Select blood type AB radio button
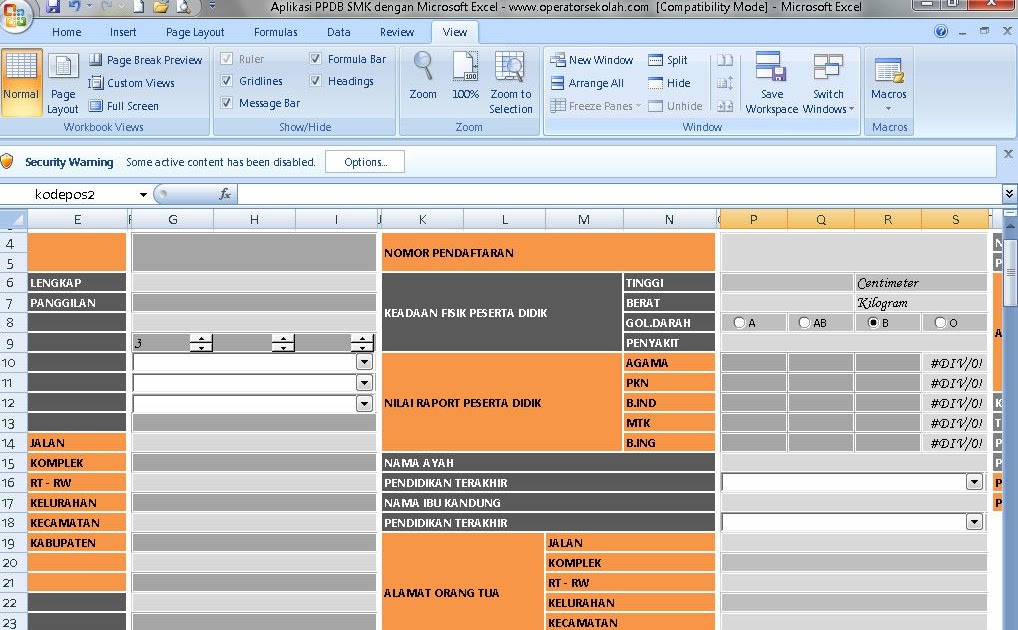This screenshot has width=1018, height=630. [804, 322]
